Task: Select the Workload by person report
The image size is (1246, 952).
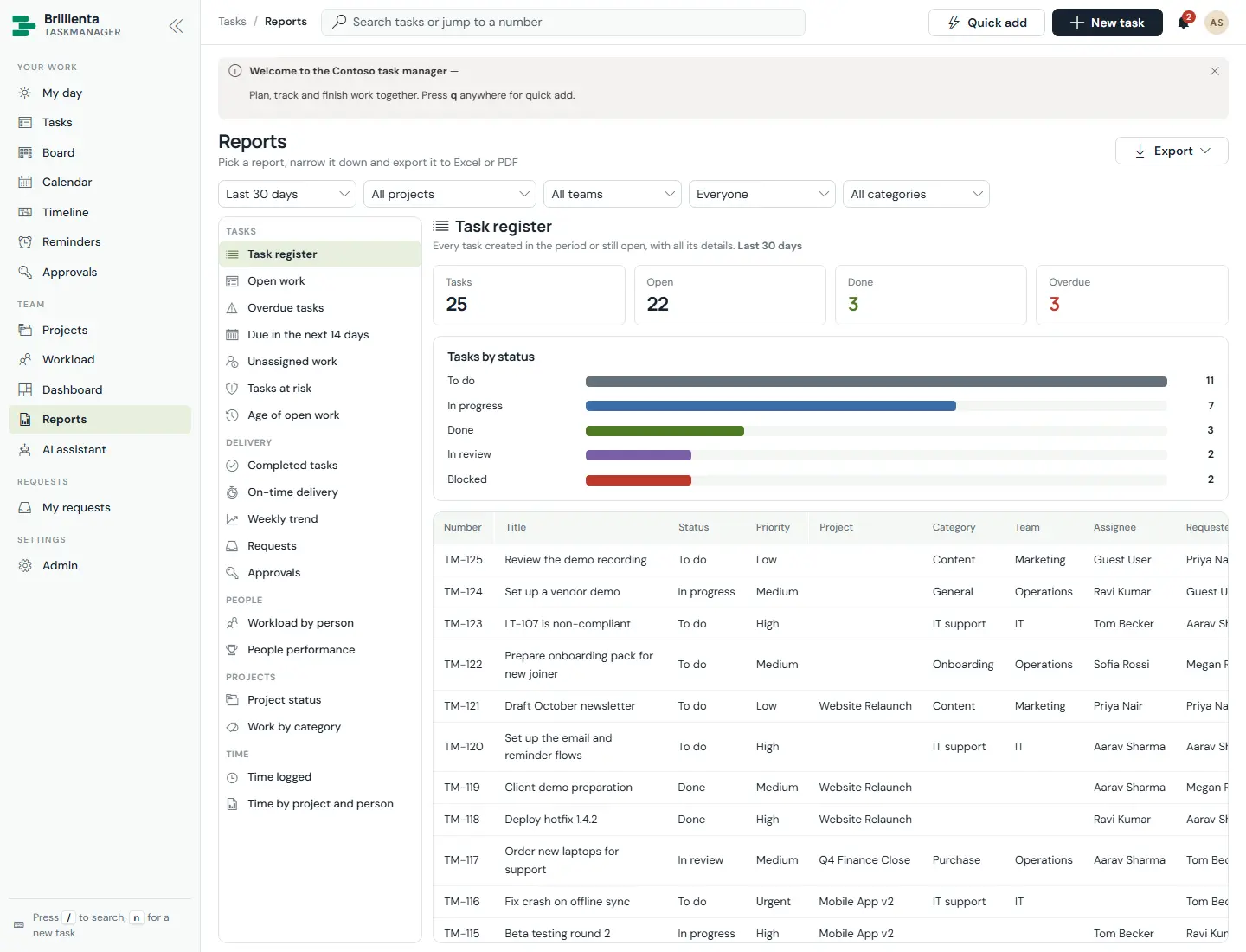Action: point(320,623)
